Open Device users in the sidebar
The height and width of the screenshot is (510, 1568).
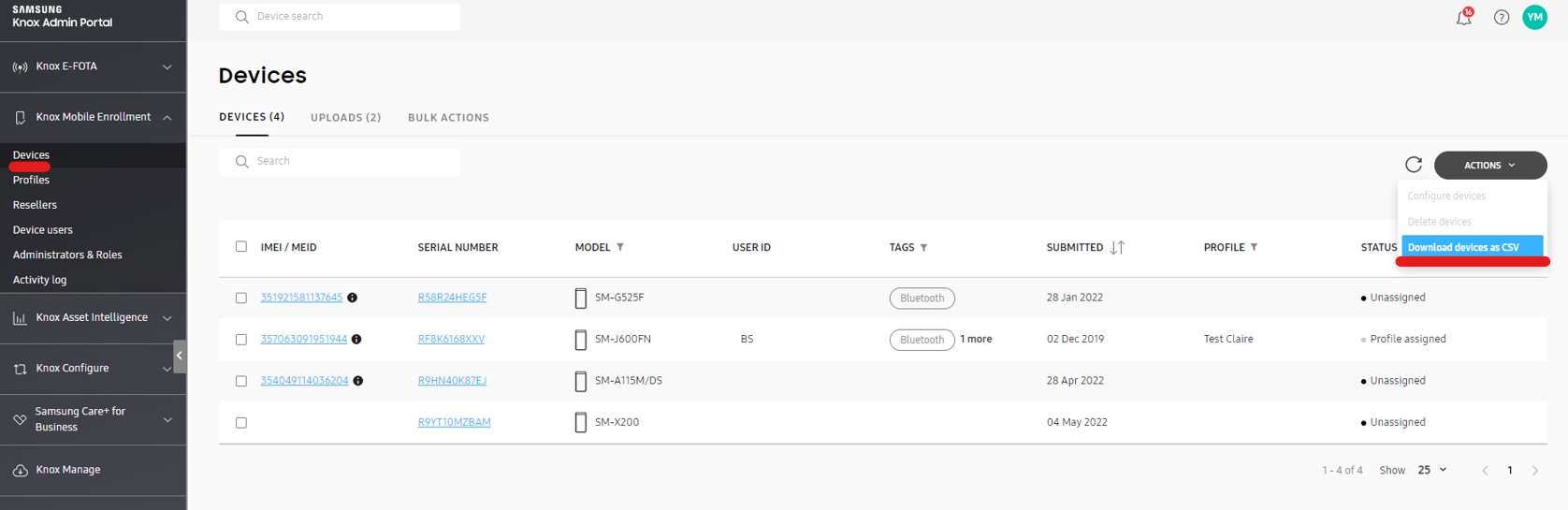point(42,229)
